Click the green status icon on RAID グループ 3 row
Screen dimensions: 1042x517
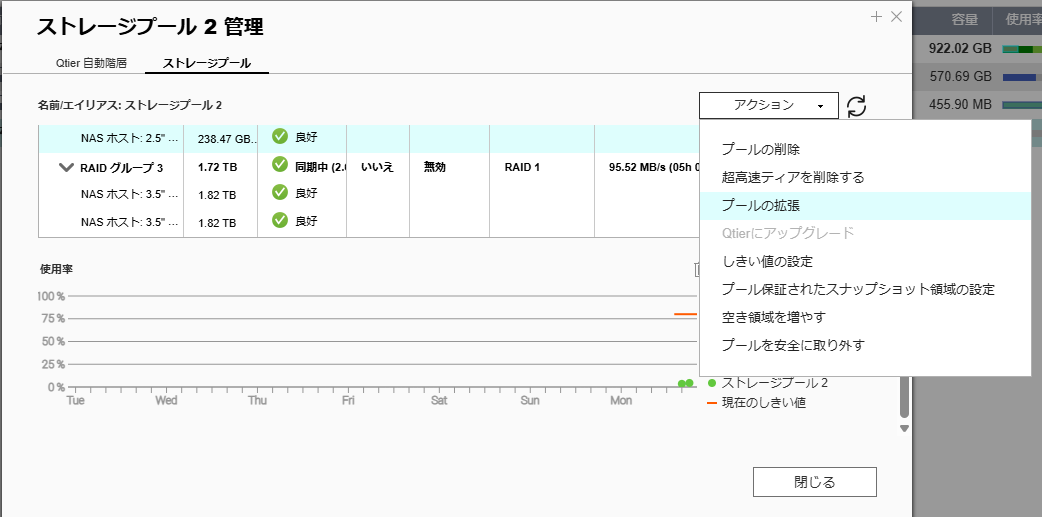click(x=280, y=166)
